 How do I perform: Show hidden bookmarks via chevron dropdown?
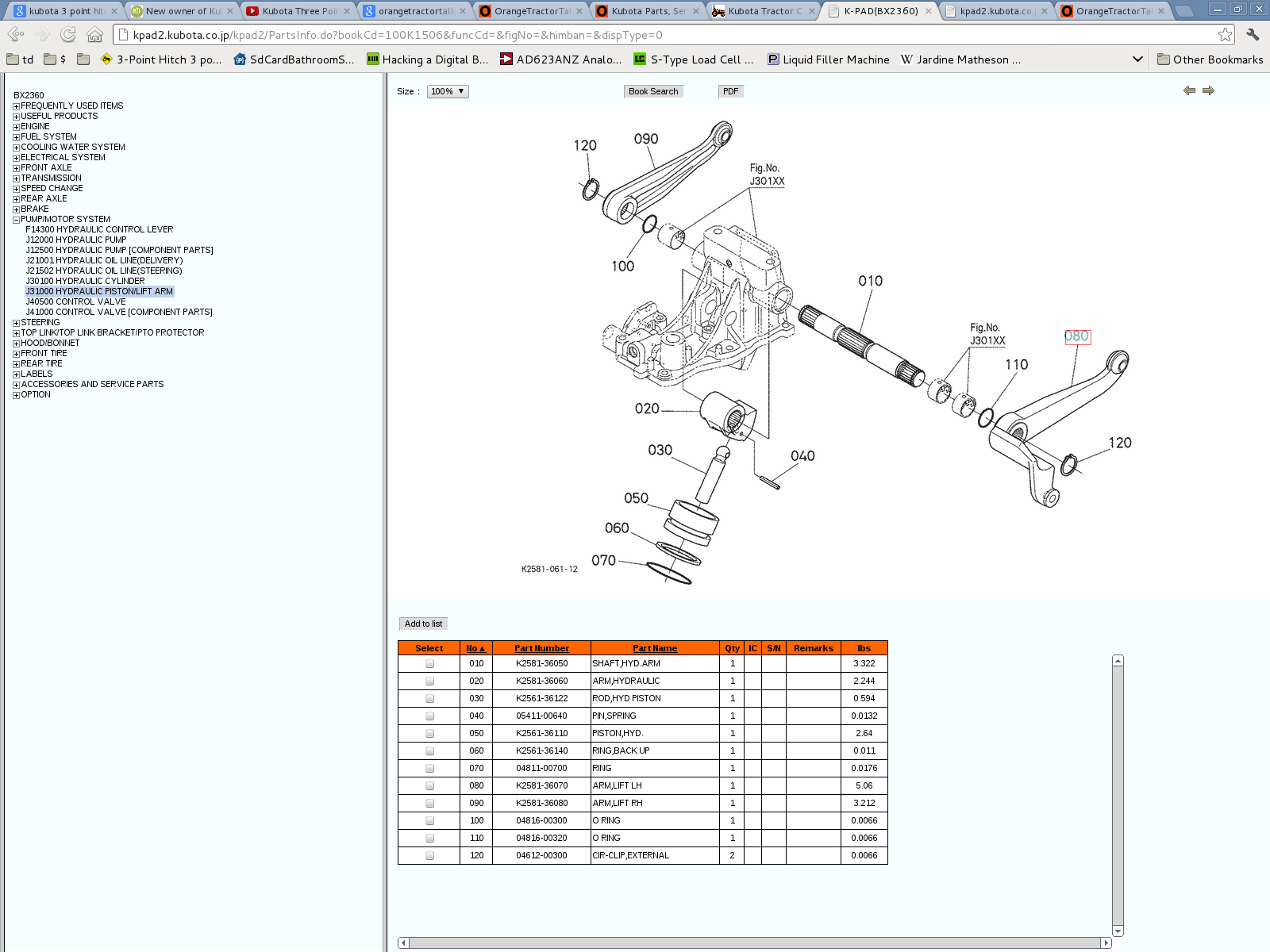tap(1137, 59)
